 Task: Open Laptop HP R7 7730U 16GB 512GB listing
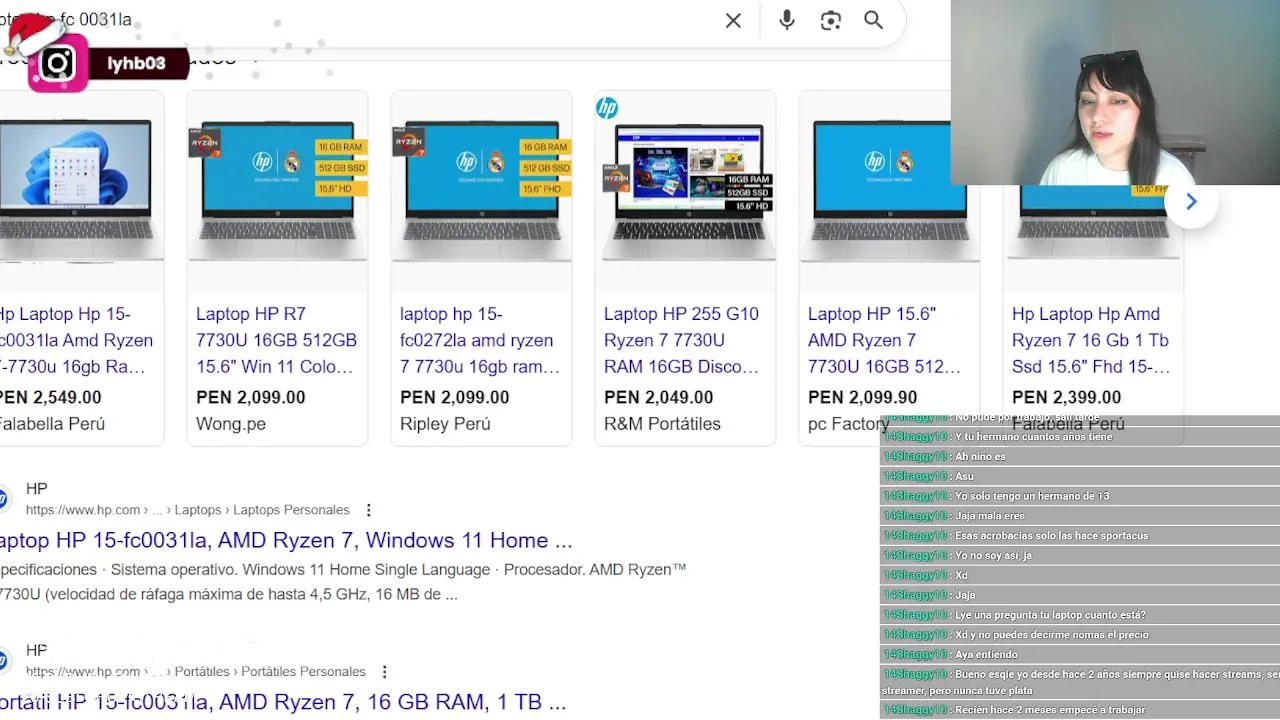click(276, 340)
